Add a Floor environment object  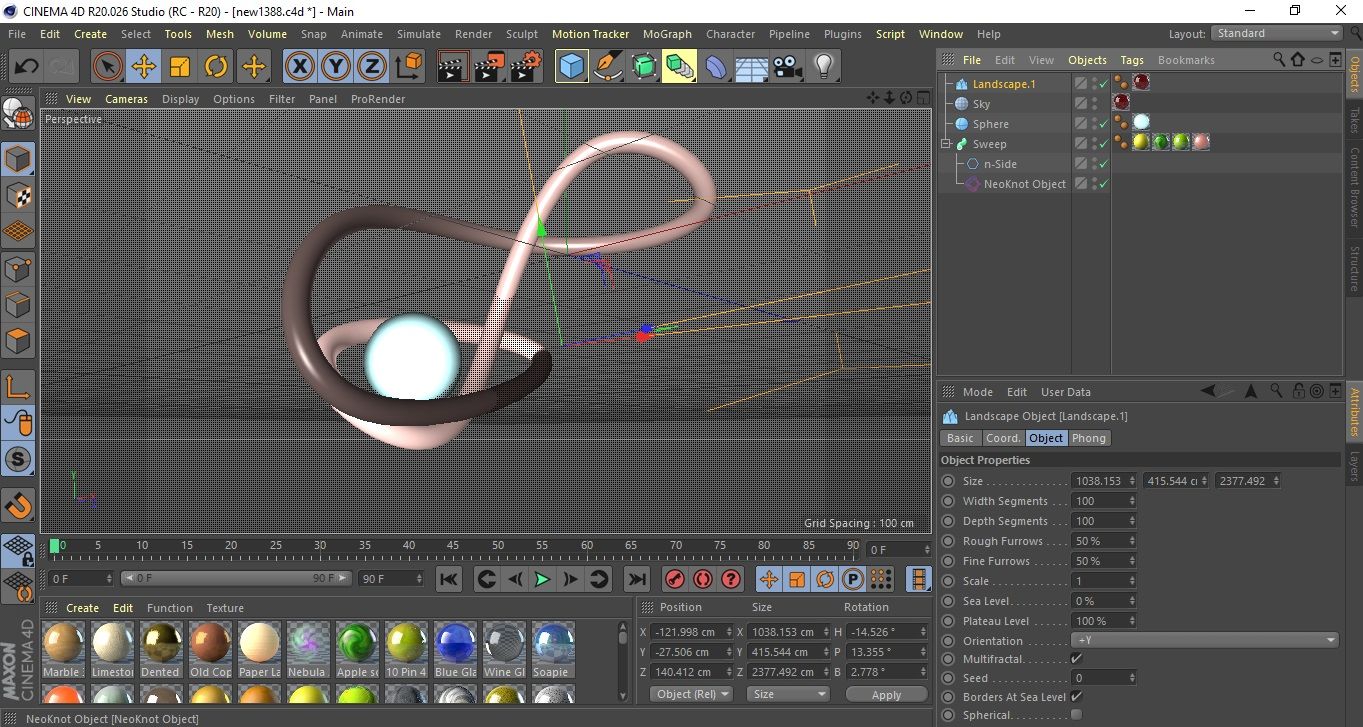click(751, 67)
